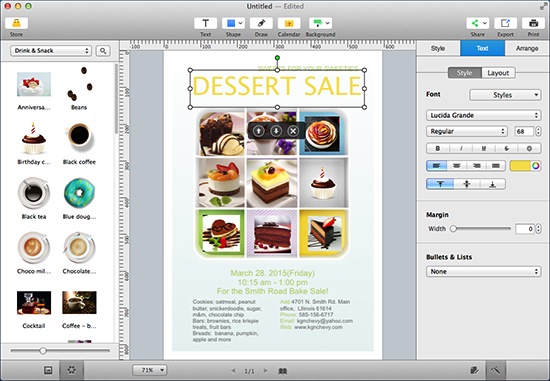
Task: Align text to bottom vertically
Action: [x=492, y=184]
